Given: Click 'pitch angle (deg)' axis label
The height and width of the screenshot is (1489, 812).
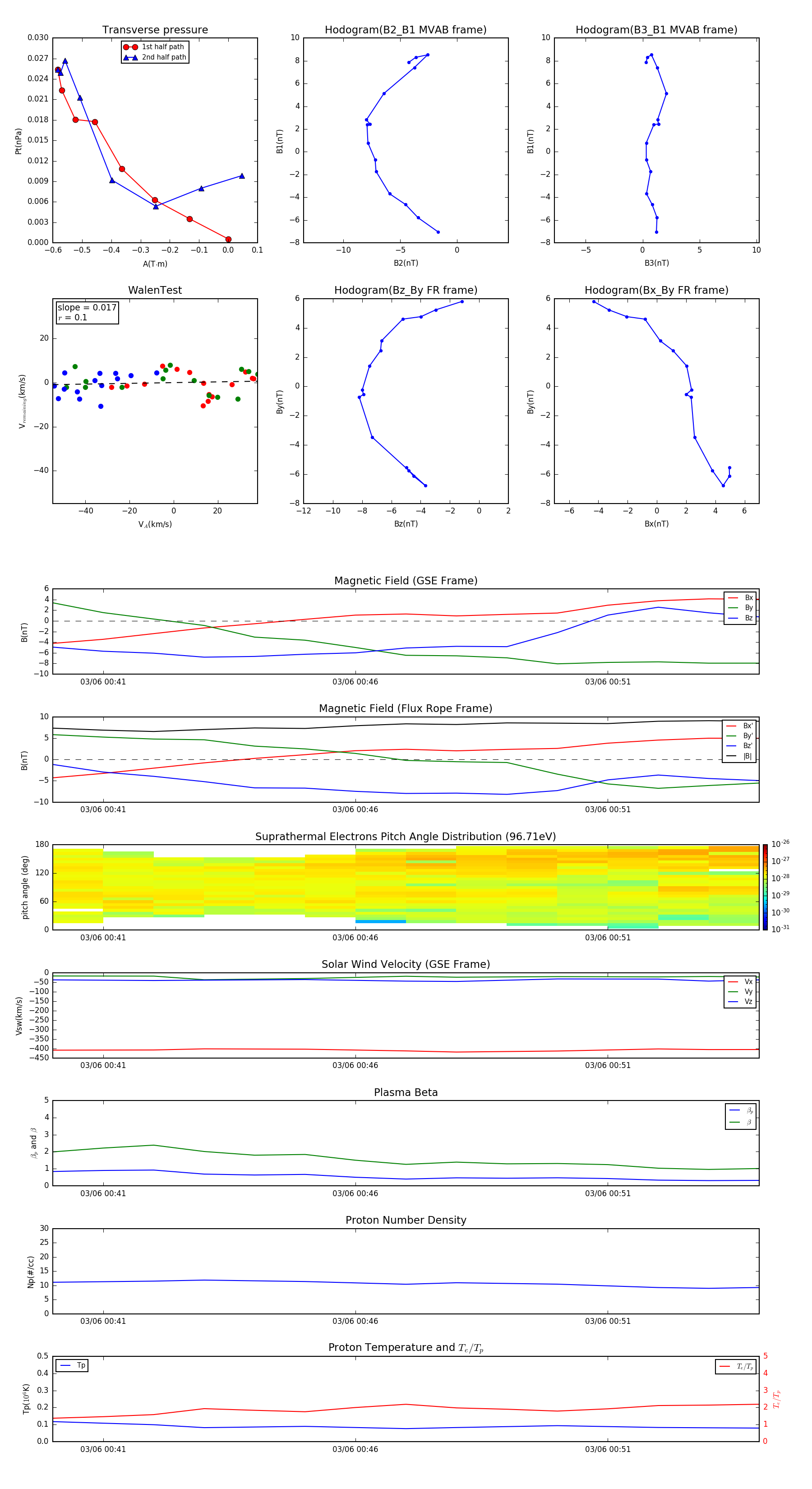Looking at the screenshot, I should tap(25, 887).
